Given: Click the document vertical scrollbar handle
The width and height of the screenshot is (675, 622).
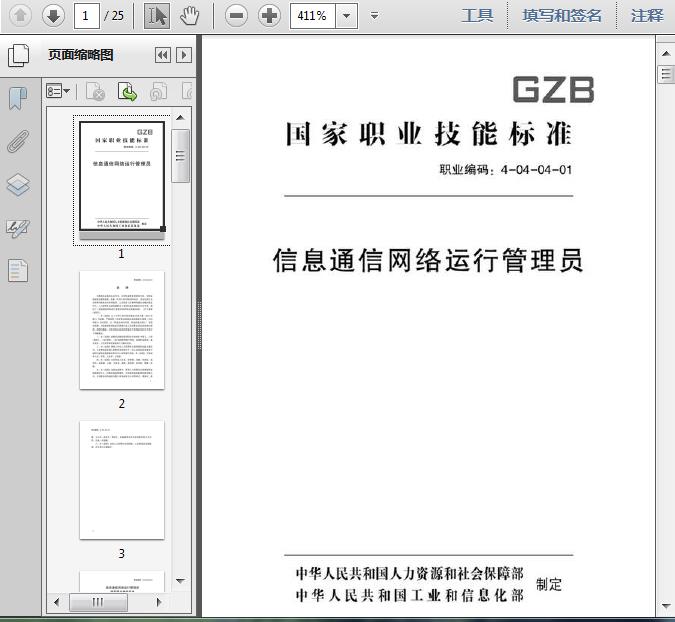Looking at the screenshot, I should tap(666, 74).
